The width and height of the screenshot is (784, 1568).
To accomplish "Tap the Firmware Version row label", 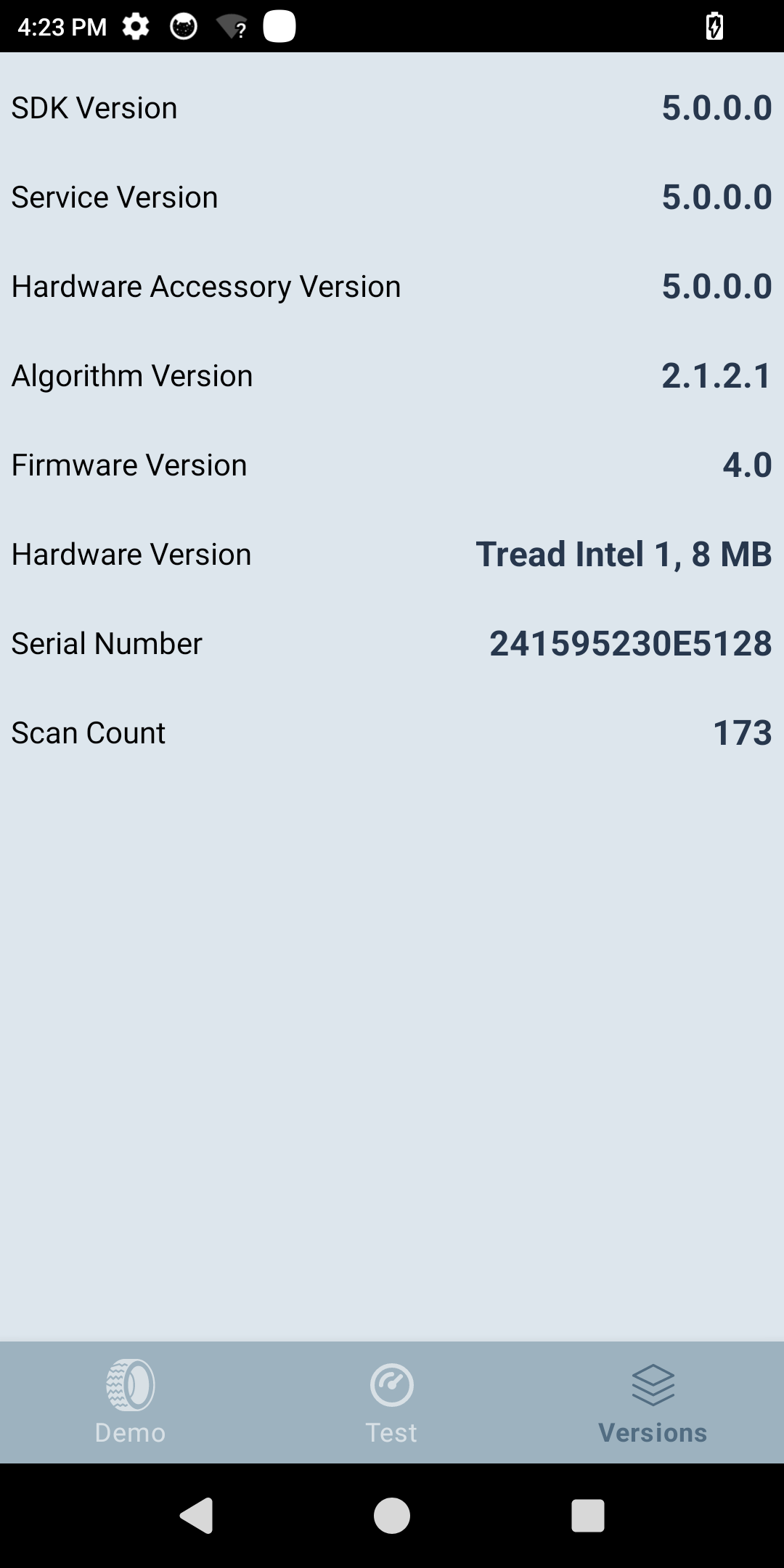I will pyautogui.click(x=129, y=465).
